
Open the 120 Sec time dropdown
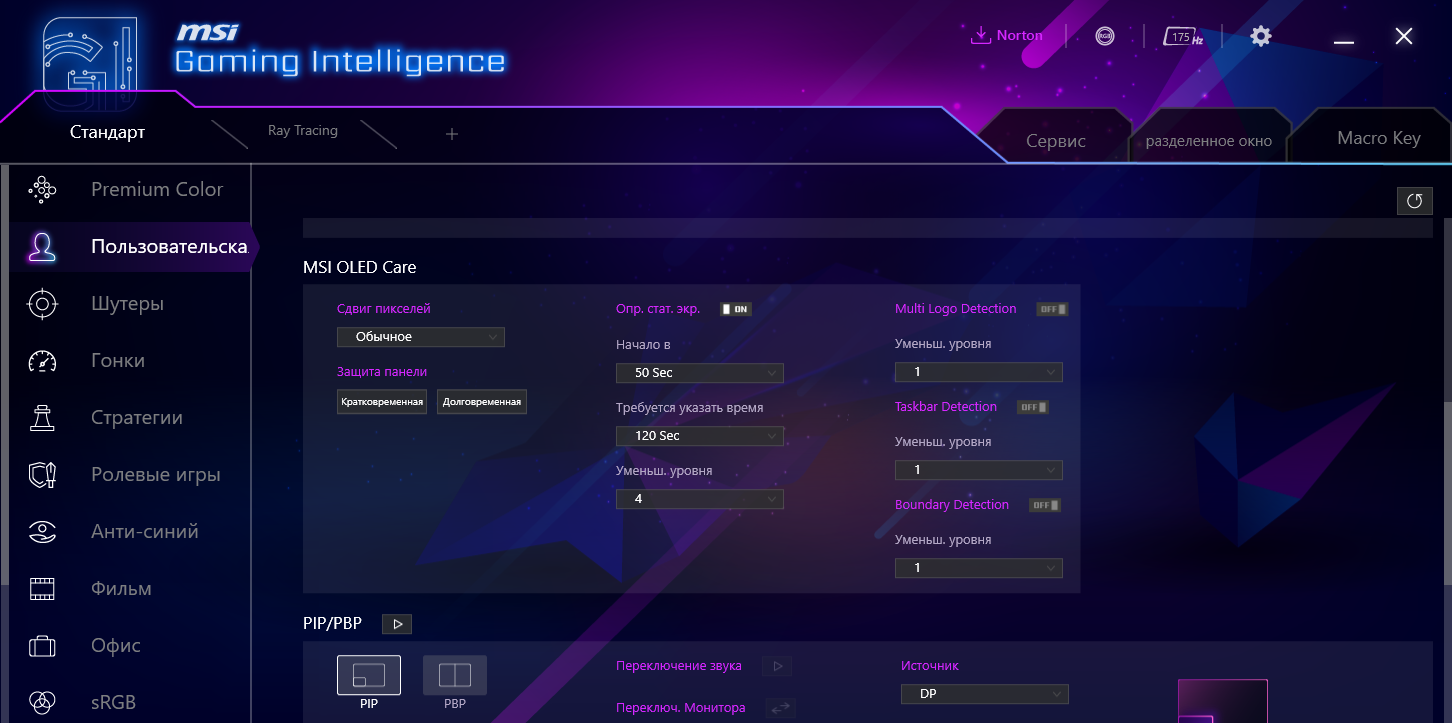click(x=700, y=436)
